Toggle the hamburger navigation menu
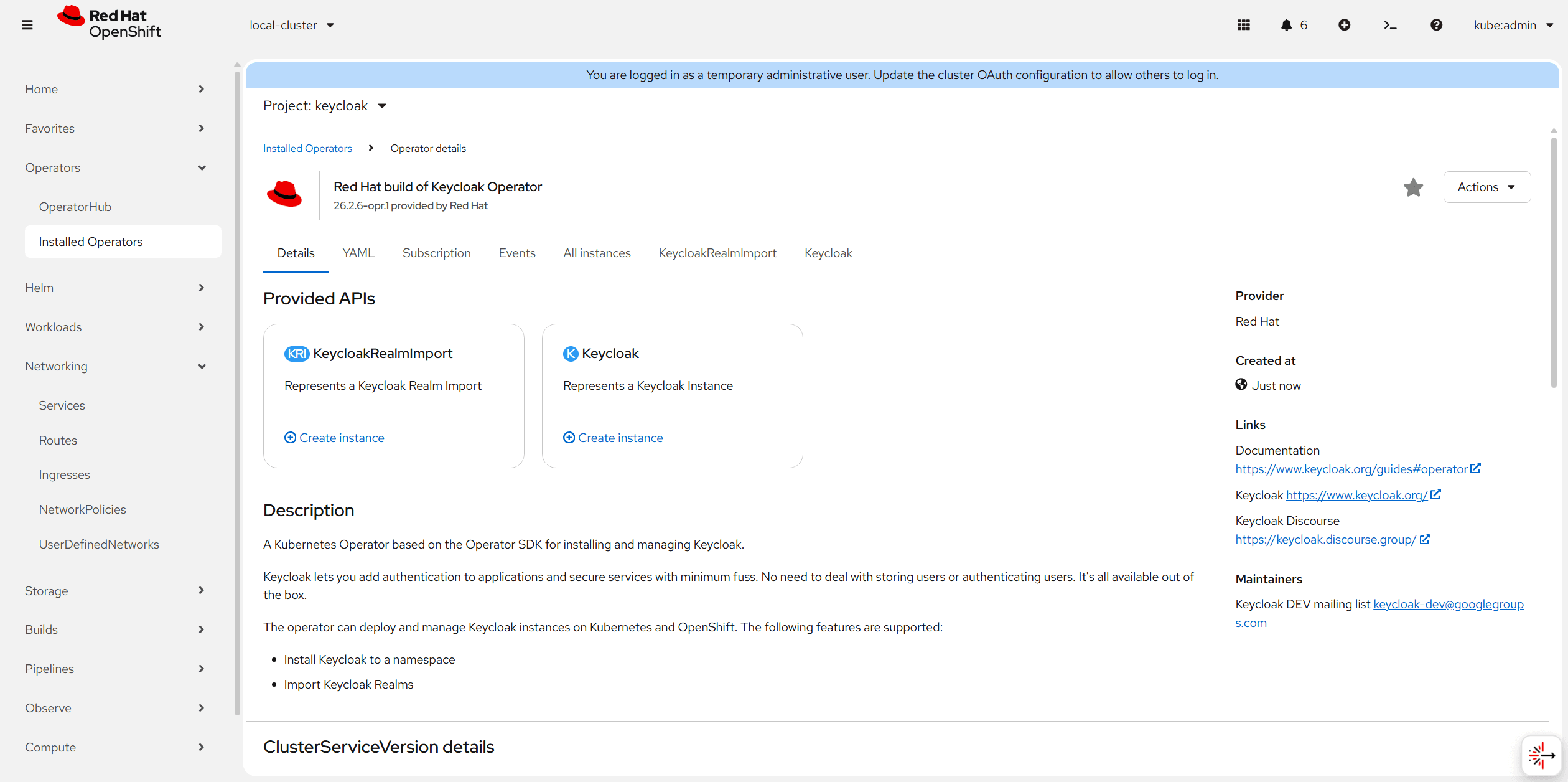The width and height of the screenshot is (1568, 782). 27,25
